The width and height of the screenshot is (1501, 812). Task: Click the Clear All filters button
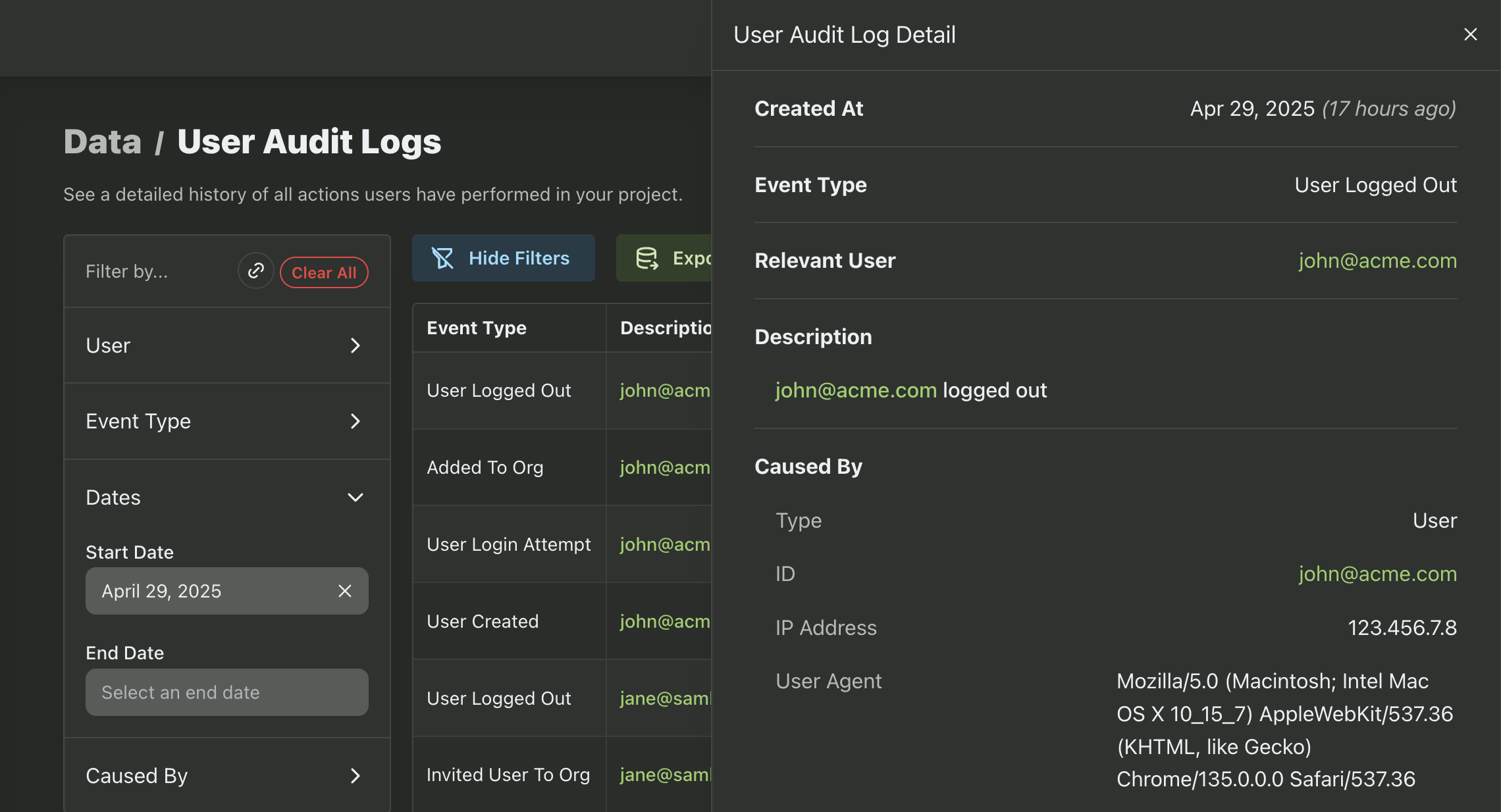tap(324, 272)
